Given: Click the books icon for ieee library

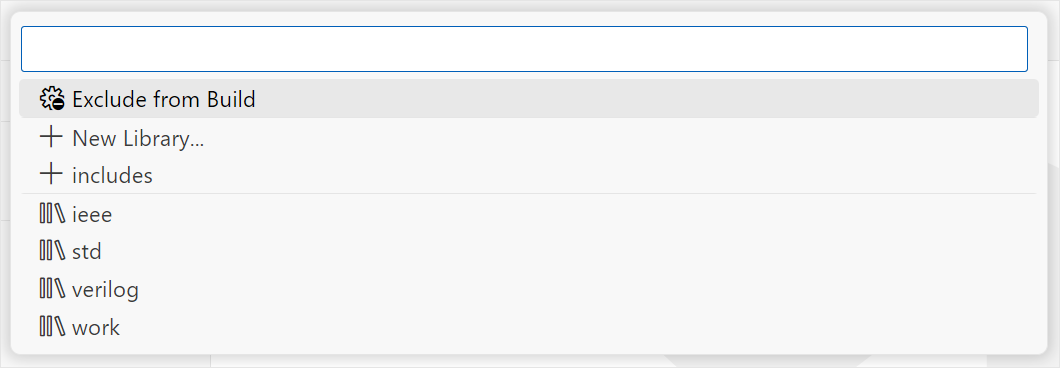Looking at the screenshot, I should 52,214.
